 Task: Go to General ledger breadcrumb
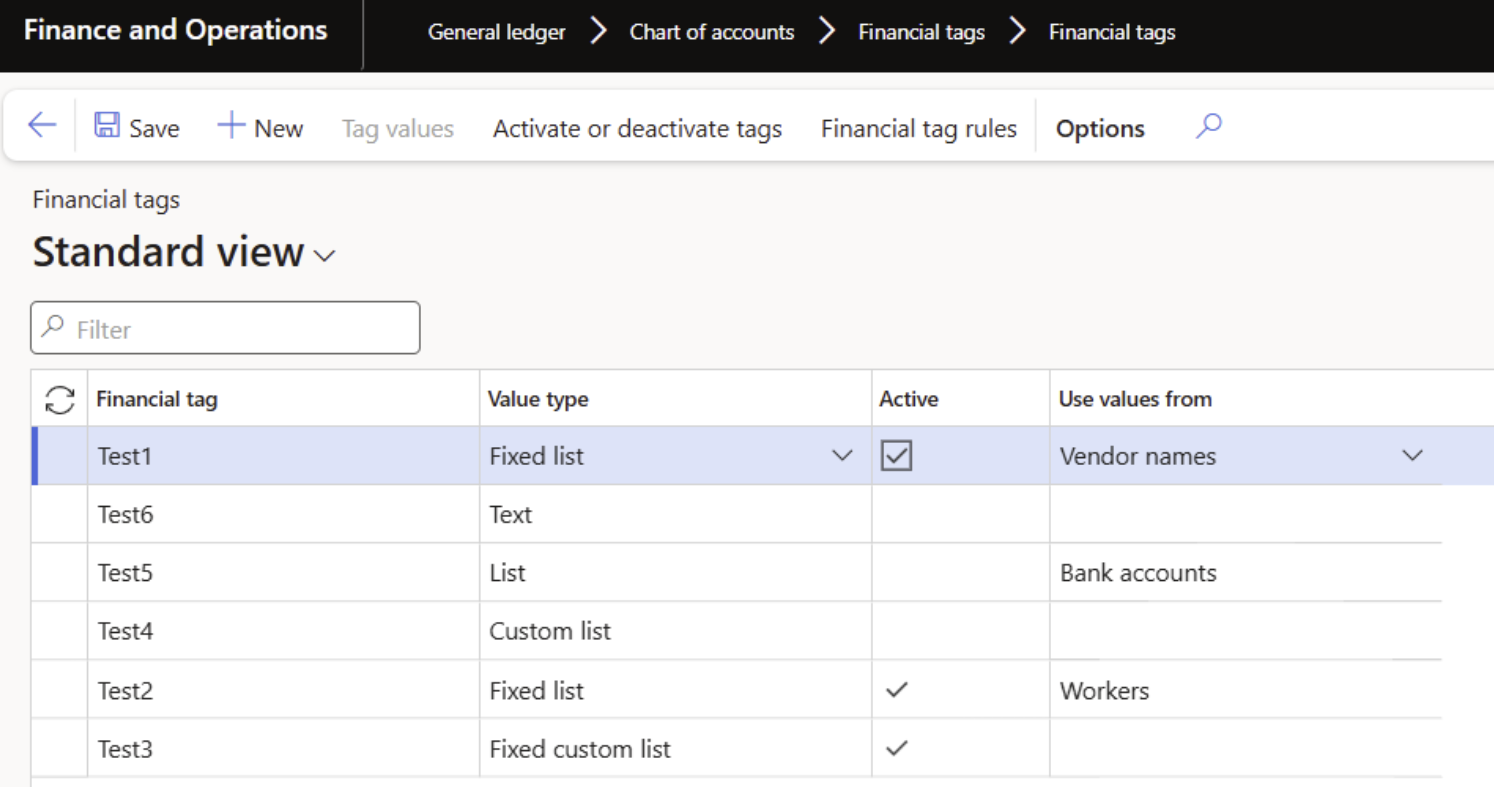point(496,33)
